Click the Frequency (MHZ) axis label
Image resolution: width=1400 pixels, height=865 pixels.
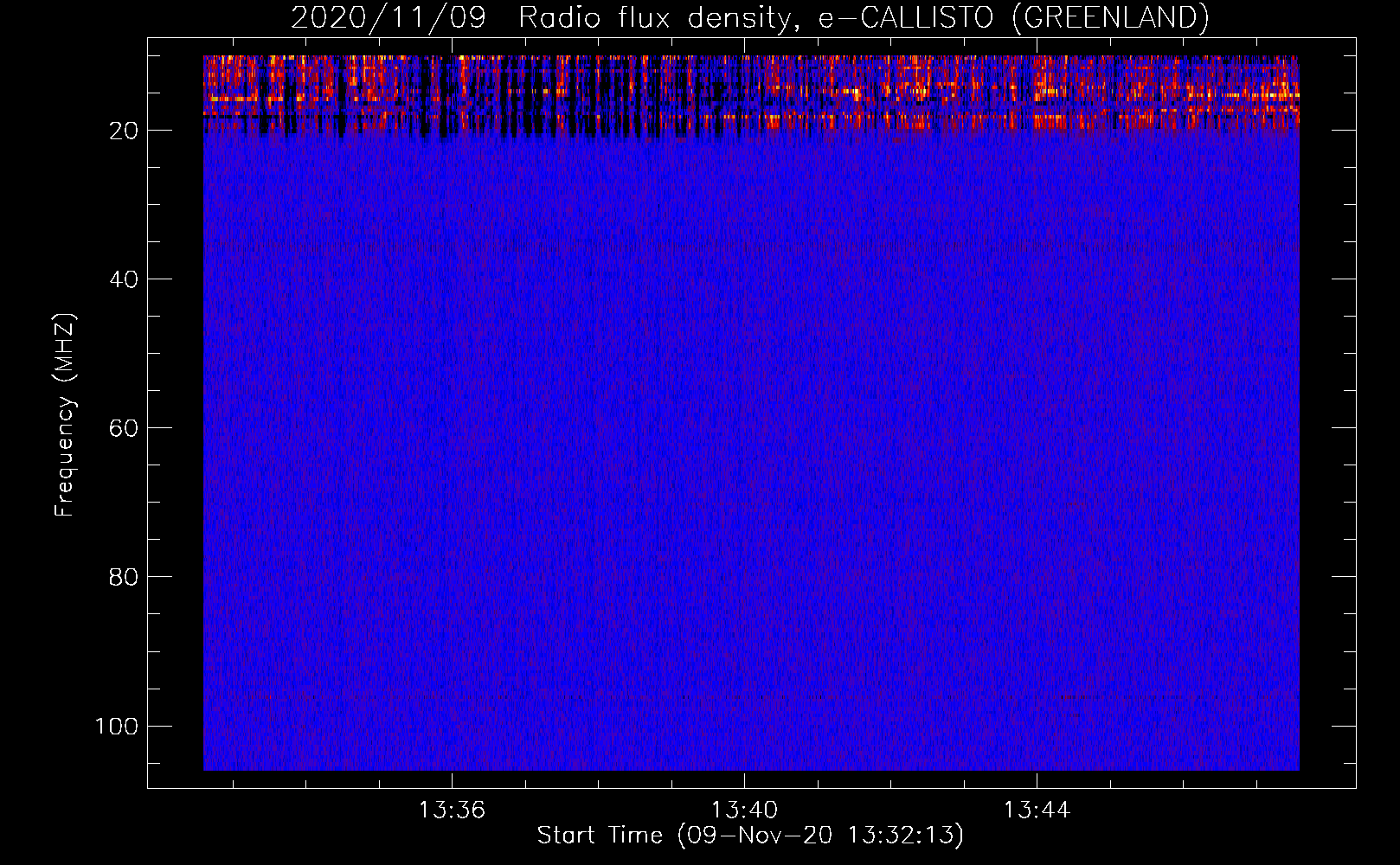pyautogui.click(x=65, y=415)
